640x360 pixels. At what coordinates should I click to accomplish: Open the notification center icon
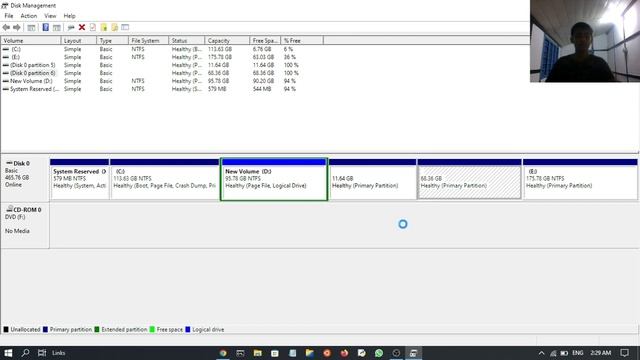click(624, 353)
